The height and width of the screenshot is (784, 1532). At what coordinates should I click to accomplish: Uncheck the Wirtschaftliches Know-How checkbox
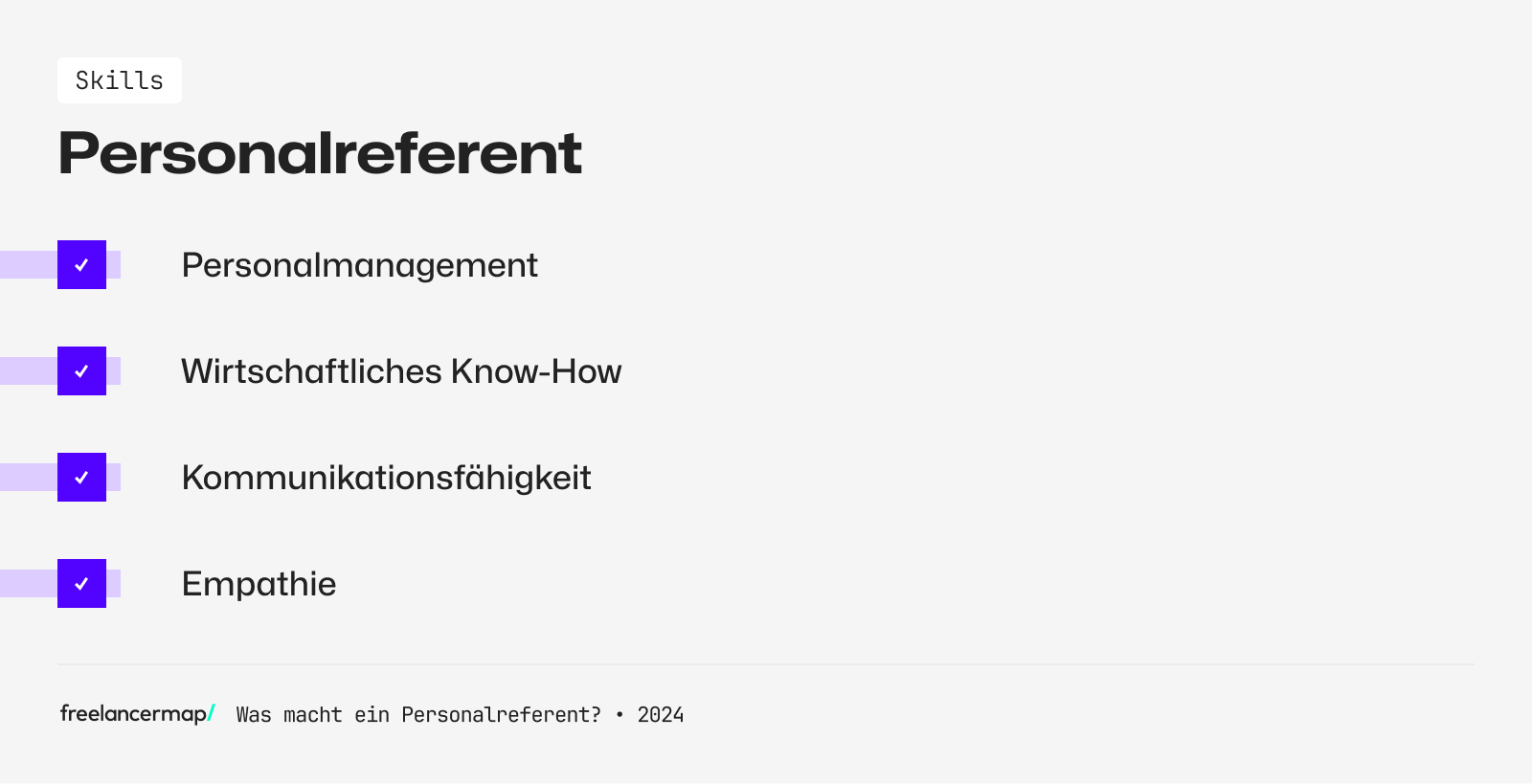(81, 371)
